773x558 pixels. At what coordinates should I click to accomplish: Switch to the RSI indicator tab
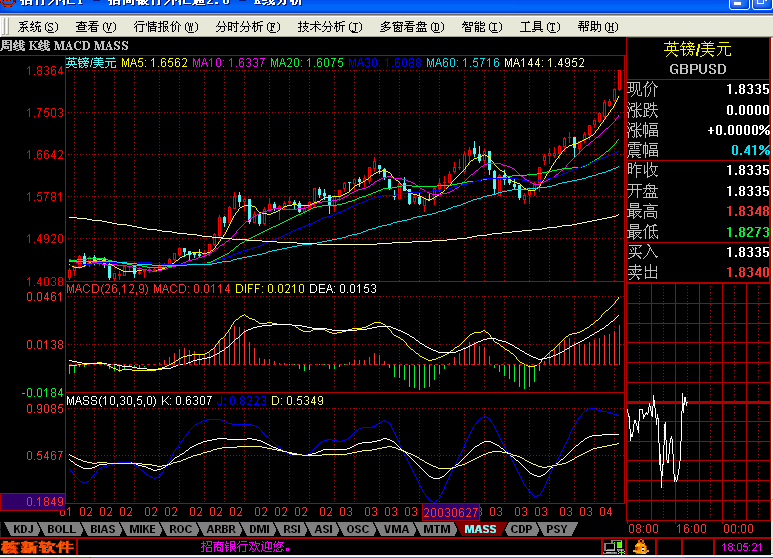tap(292, 529)
